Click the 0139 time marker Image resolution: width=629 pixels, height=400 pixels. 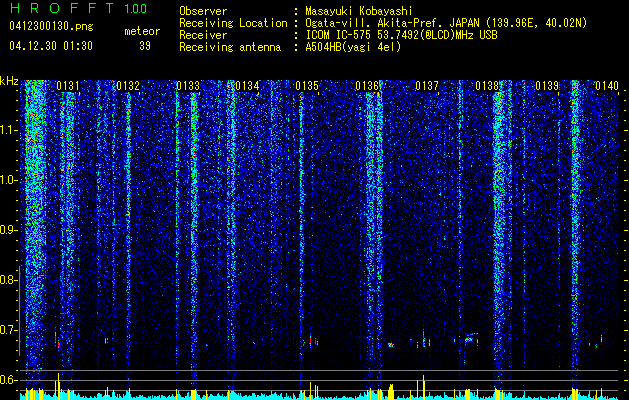coord(547,86)
